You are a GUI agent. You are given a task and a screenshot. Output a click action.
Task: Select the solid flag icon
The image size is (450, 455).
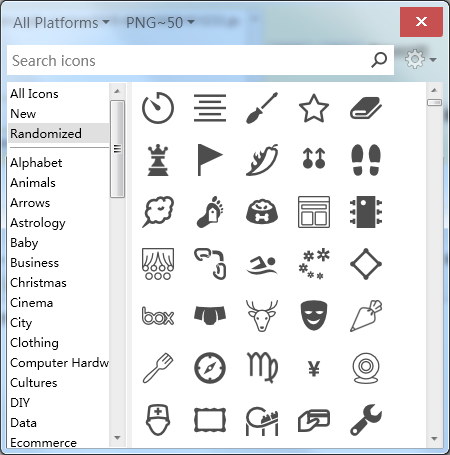tap(210, 160)
